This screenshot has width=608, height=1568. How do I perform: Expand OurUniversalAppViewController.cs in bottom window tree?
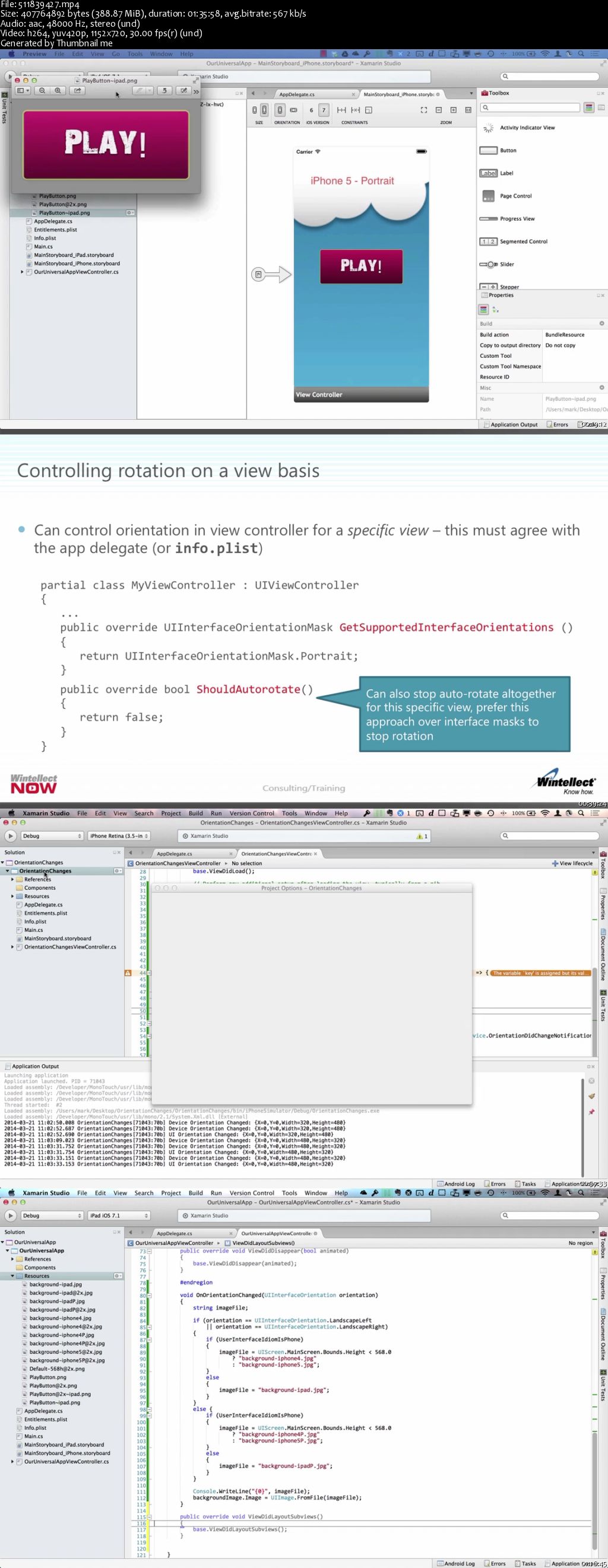(12, 1461)
